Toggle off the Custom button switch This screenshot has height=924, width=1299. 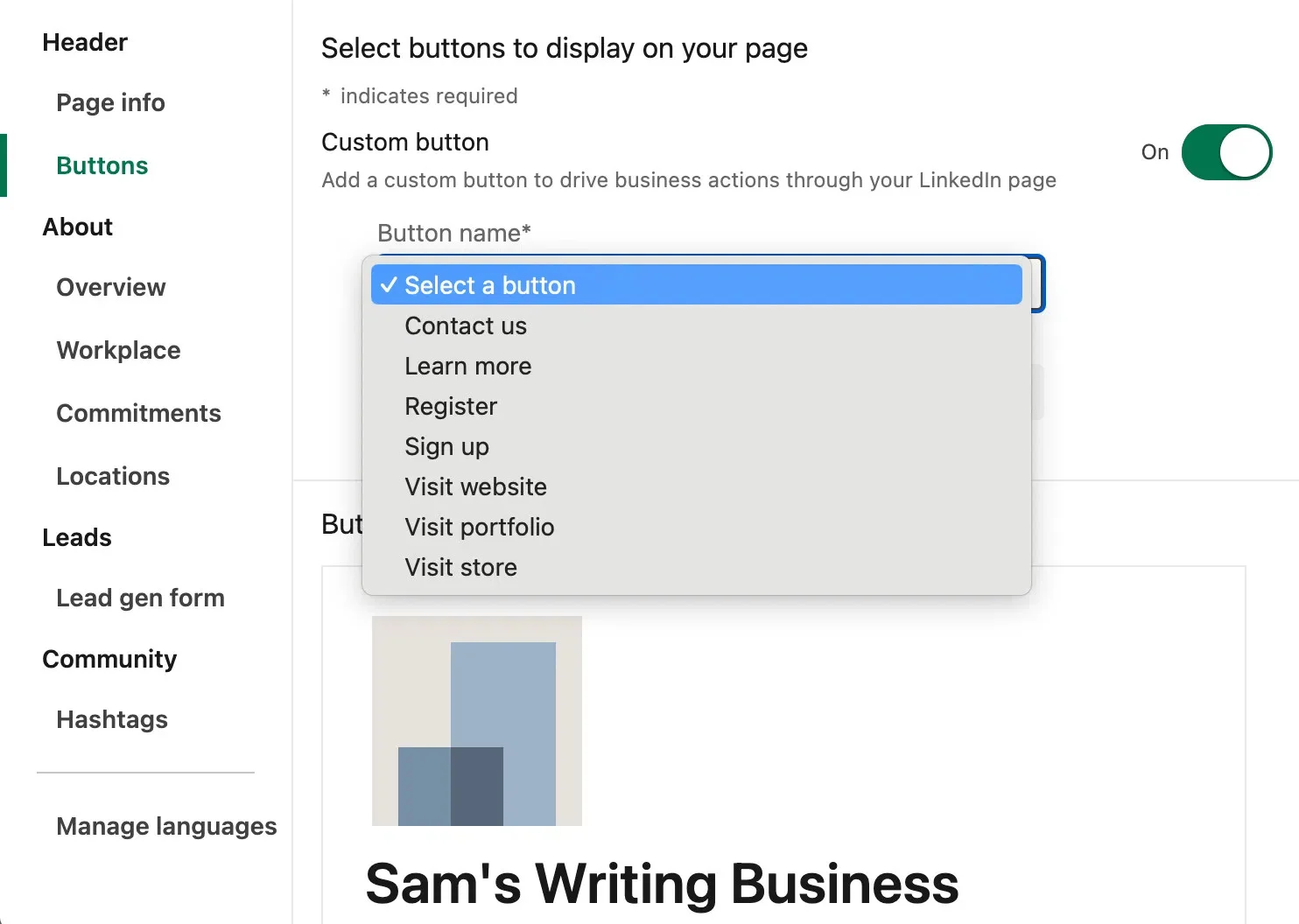point(1226,152)
